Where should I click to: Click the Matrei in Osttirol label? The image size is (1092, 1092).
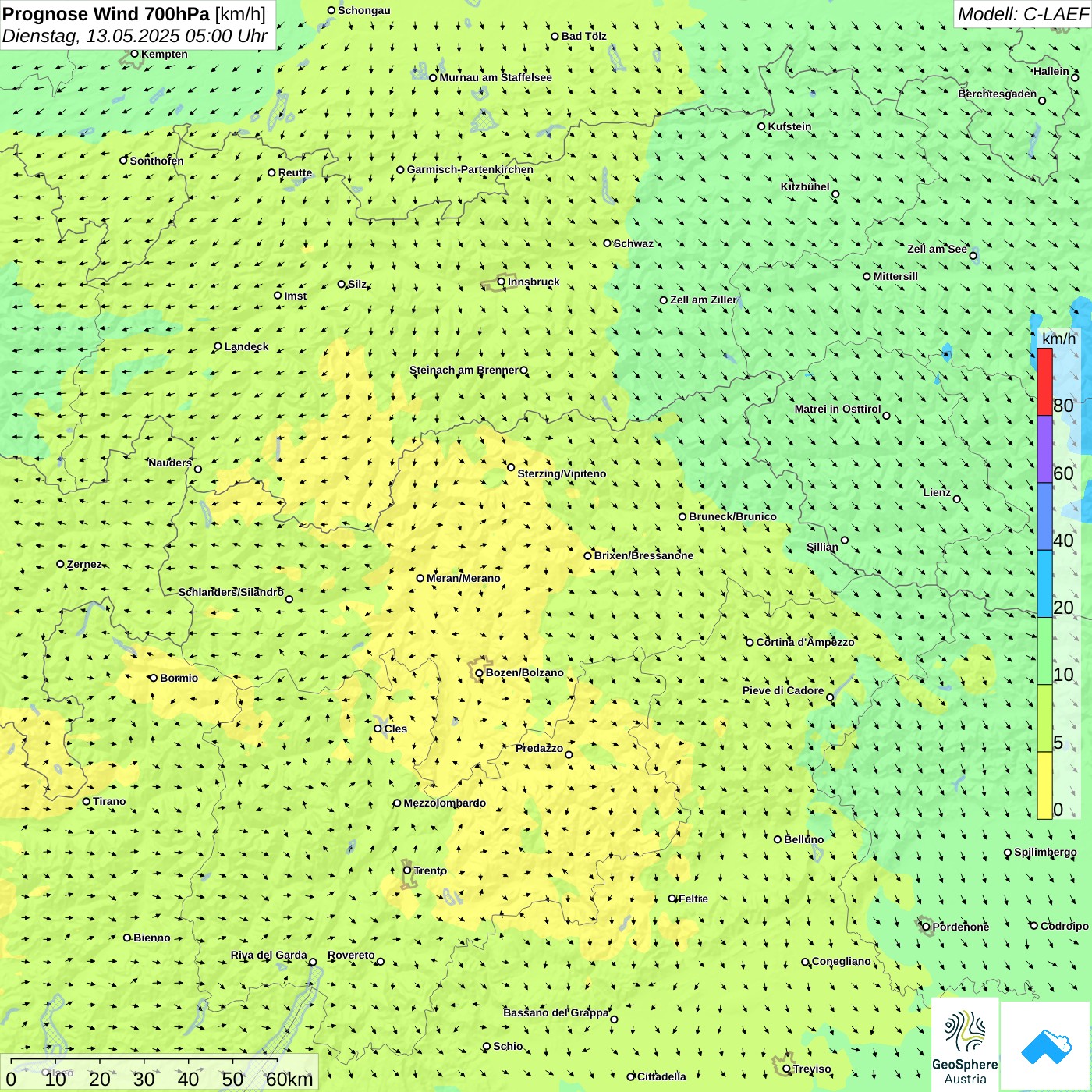pos(838,409)
